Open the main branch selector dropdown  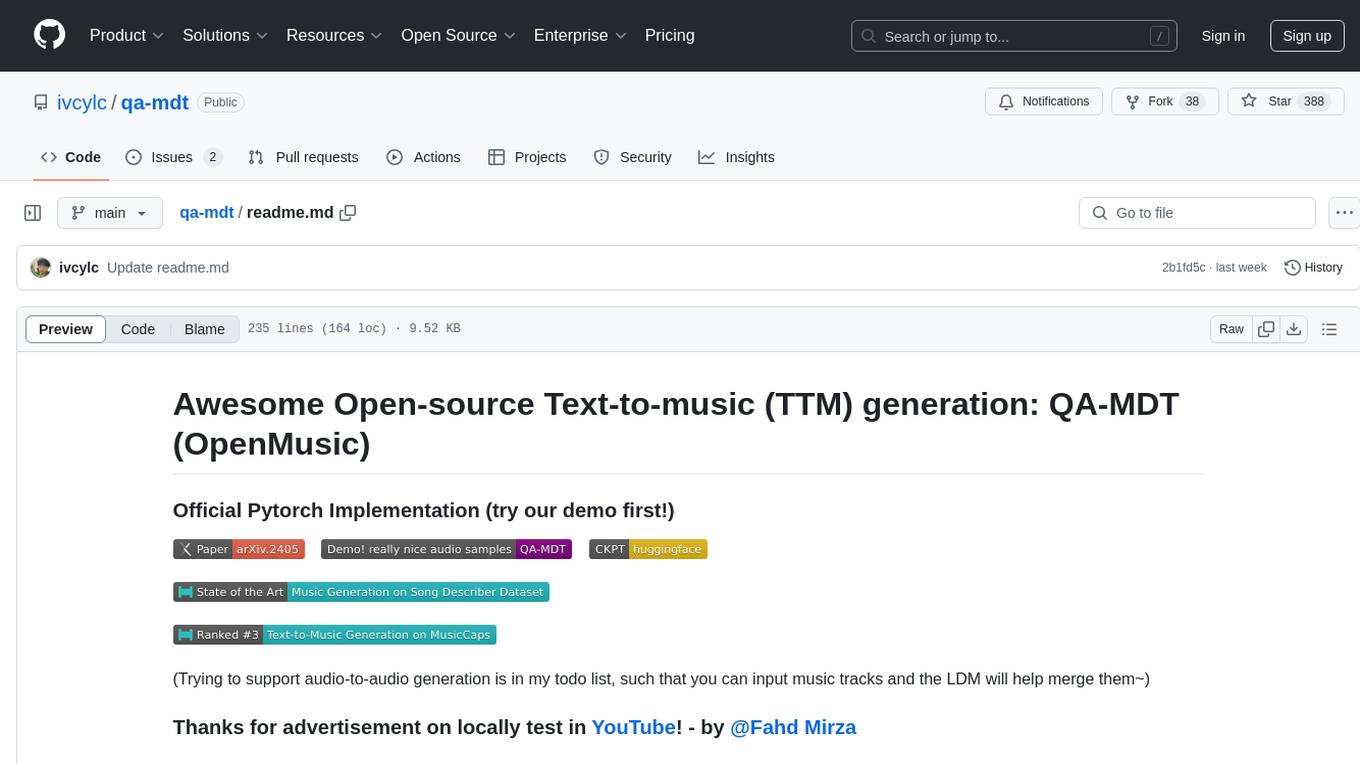point(110,213)
